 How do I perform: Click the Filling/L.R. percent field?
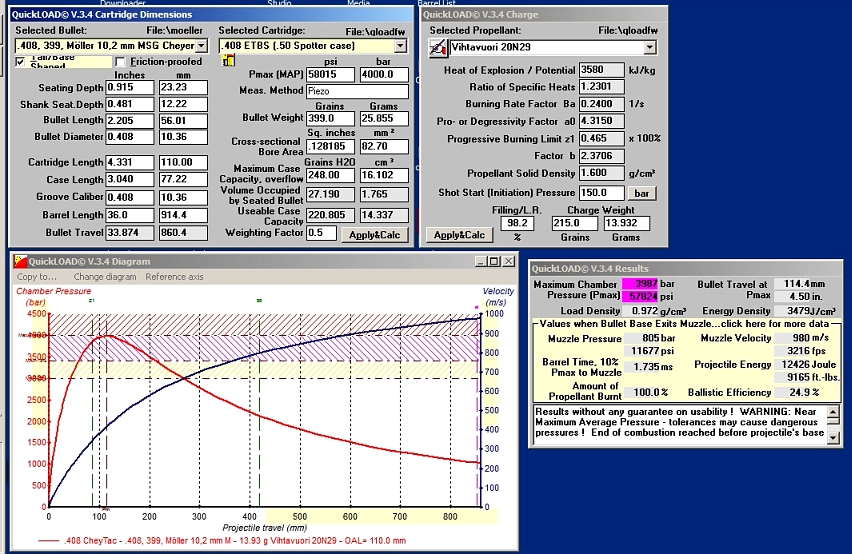coord(517,223)
